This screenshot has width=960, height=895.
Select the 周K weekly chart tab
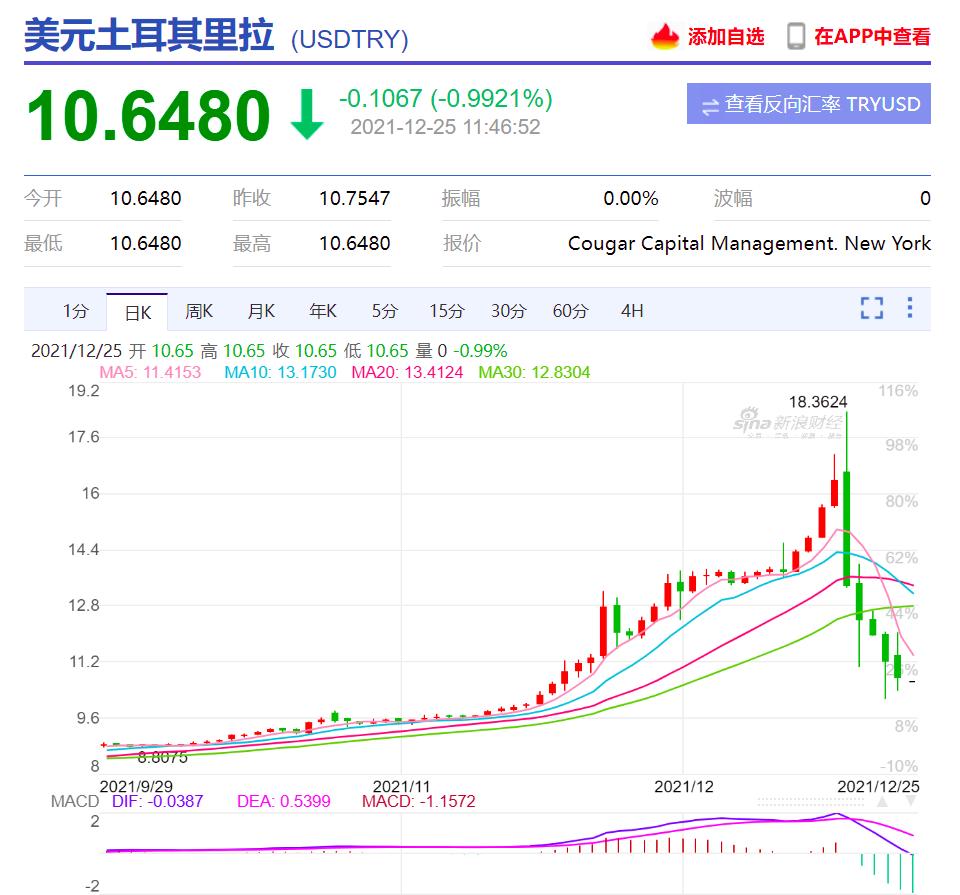coord(199,311)
